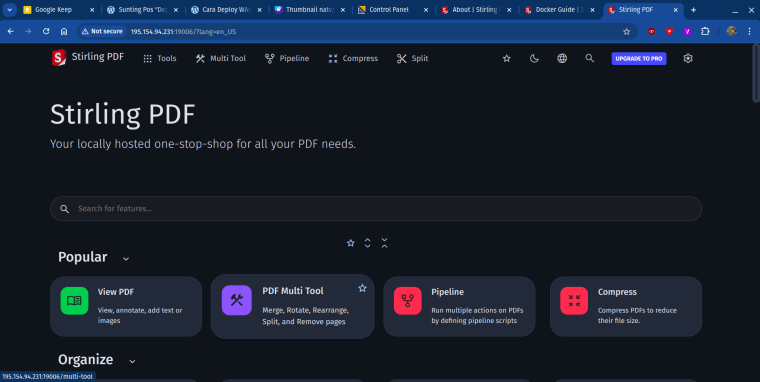Collapse the Popular section chevron
Image resolution: width=760 pixels, height=382 pixels.
pos(126,258)
